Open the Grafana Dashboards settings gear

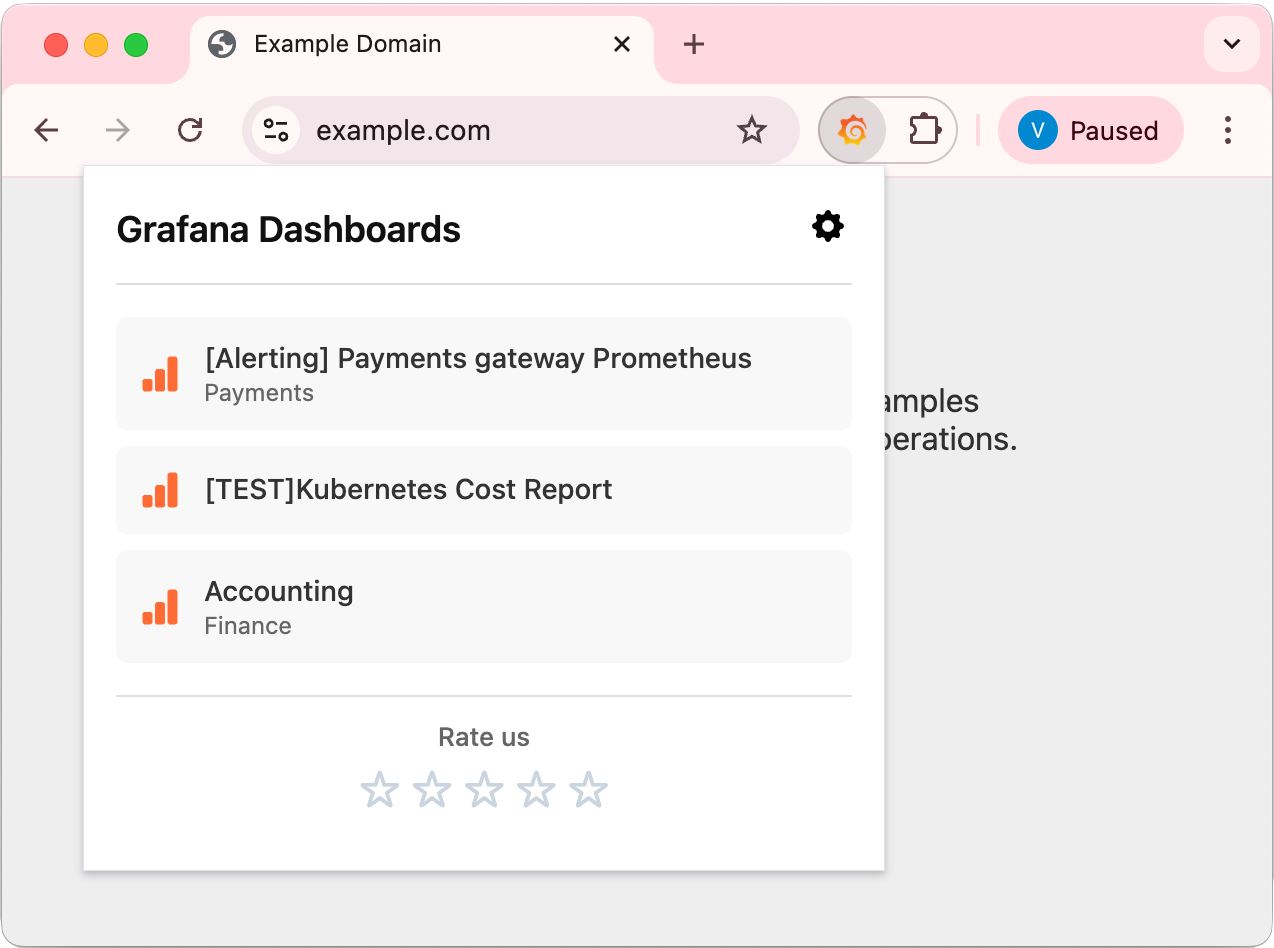click(827, 226)
